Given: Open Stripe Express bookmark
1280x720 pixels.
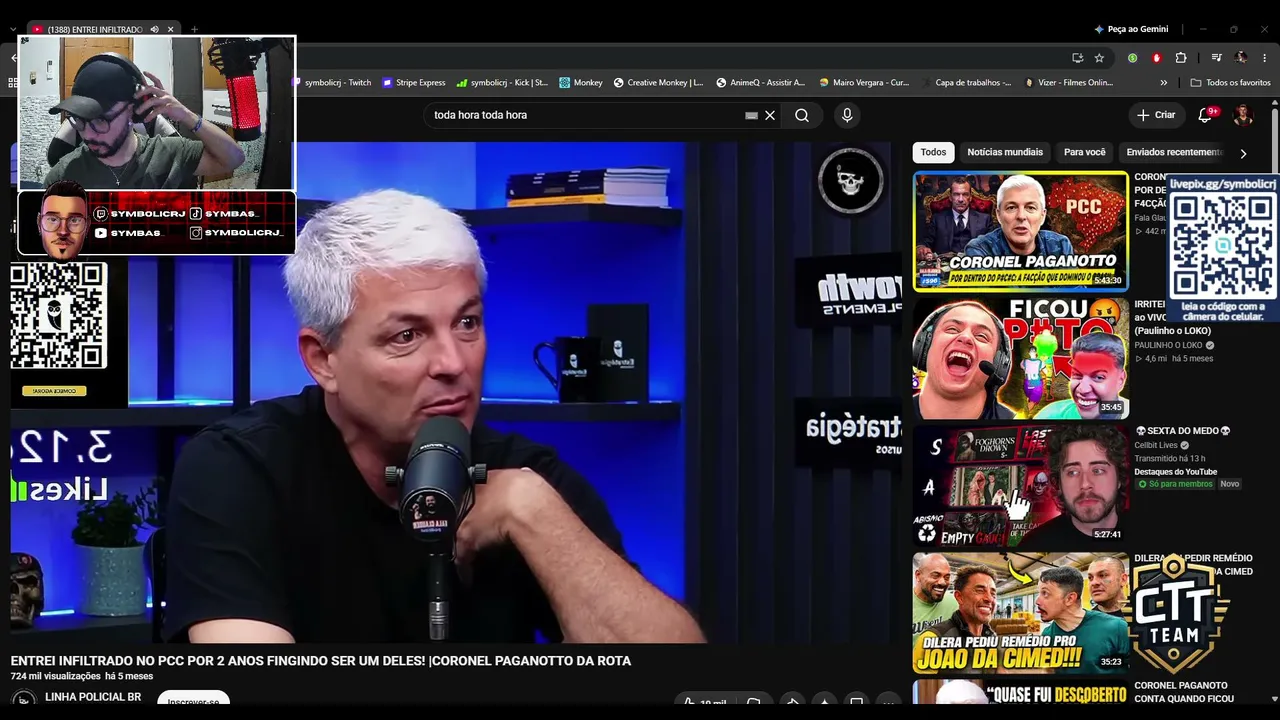Looking at the screenshot, I should click(x=414, y=83).
